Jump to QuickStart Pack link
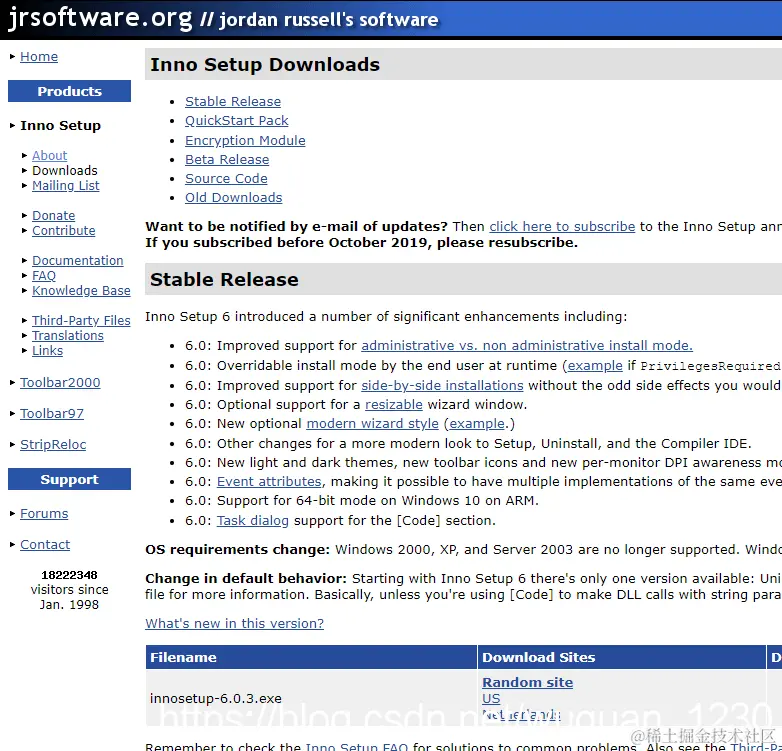 tap(236, 121)
